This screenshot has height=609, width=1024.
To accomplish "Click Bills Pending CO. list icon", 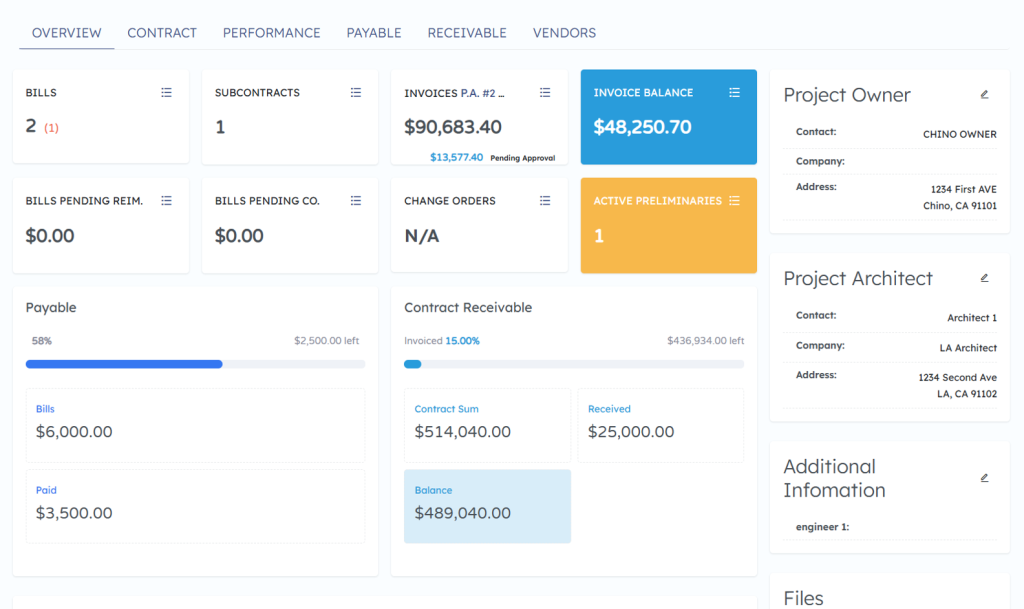I will coord(355,201).
